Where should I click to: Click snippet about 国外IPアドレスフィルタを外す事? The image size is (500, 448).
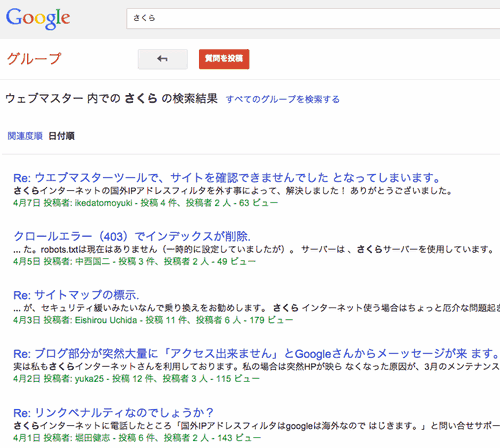[233, 191]
